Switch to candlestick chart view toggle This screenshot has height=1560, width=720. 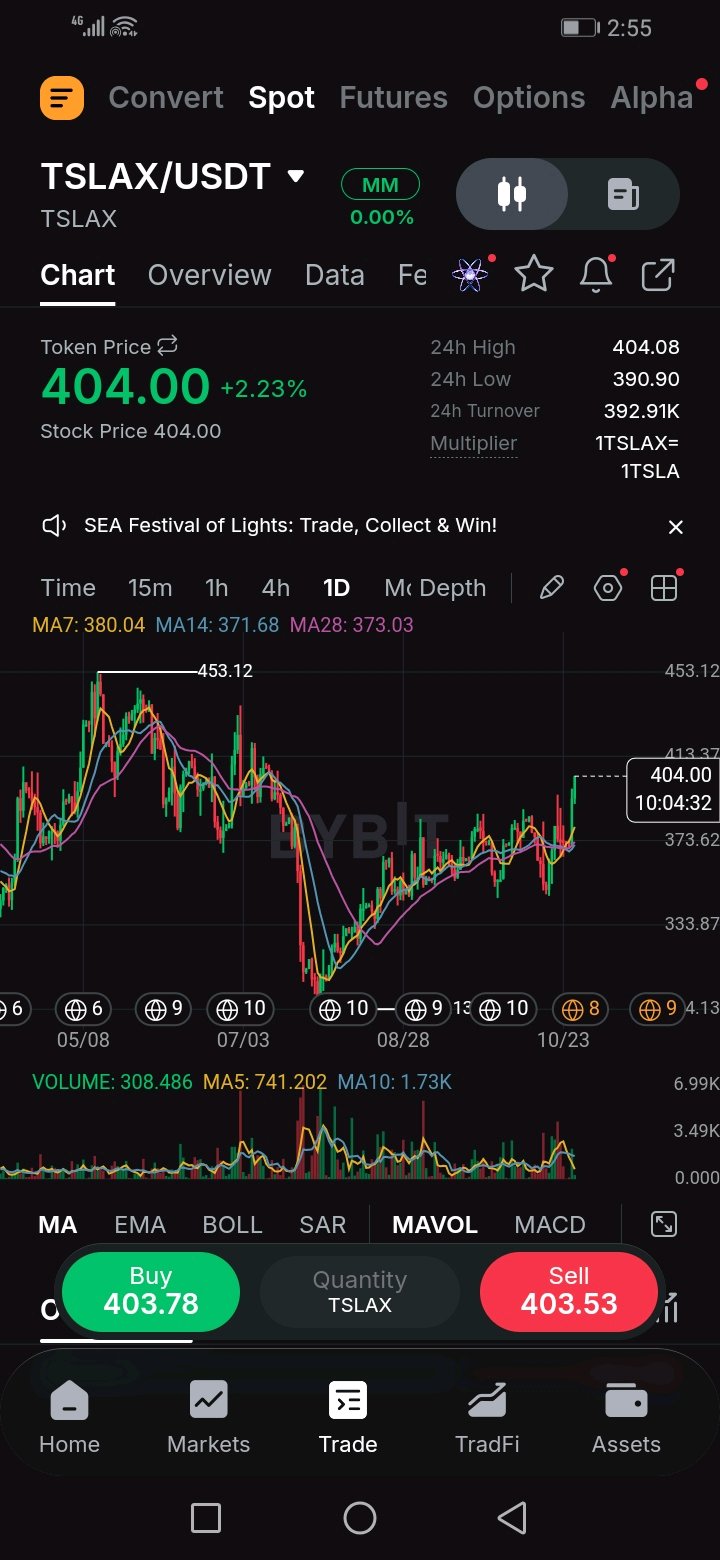point(512,194)
